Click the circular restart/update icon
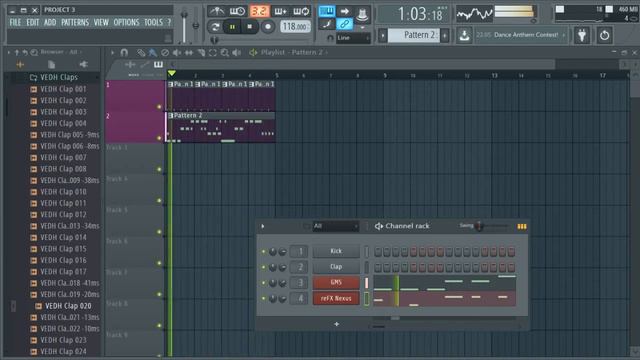This screenshot has height=360, width=640. 604,35
